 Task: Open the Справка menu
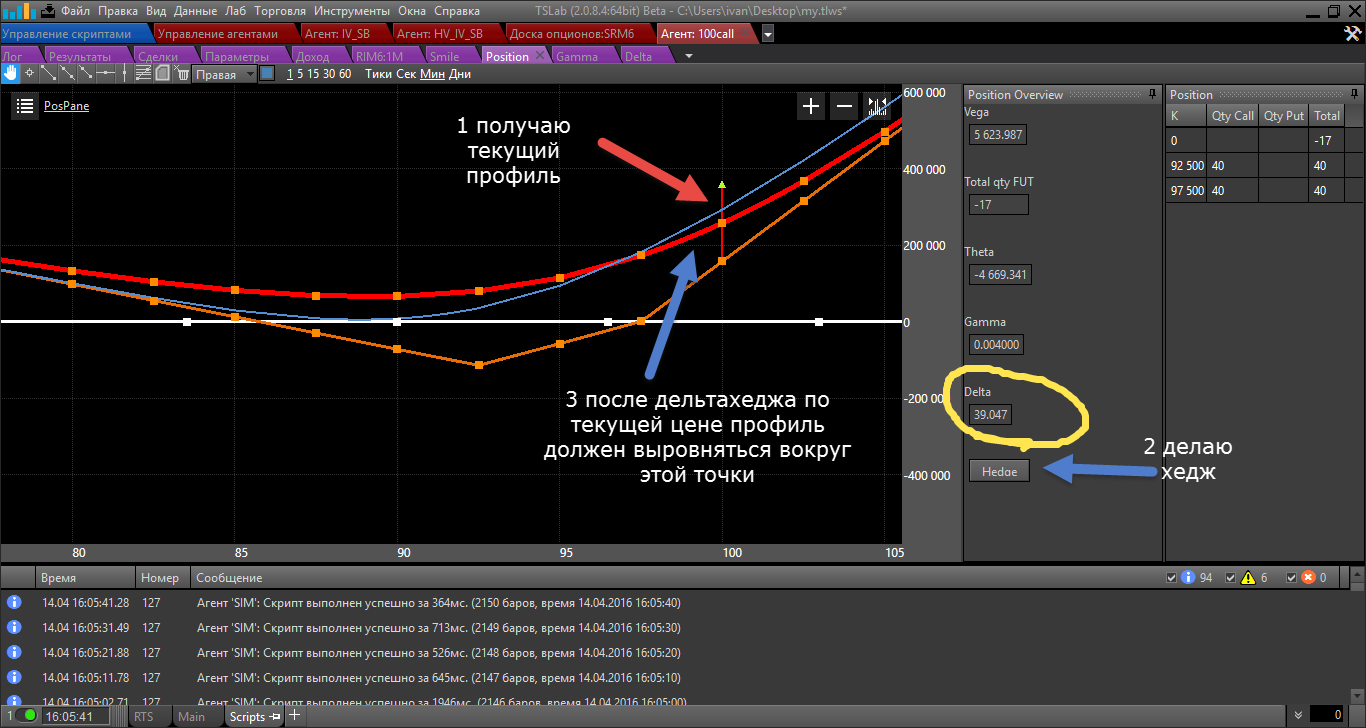[x=457, y=11]
